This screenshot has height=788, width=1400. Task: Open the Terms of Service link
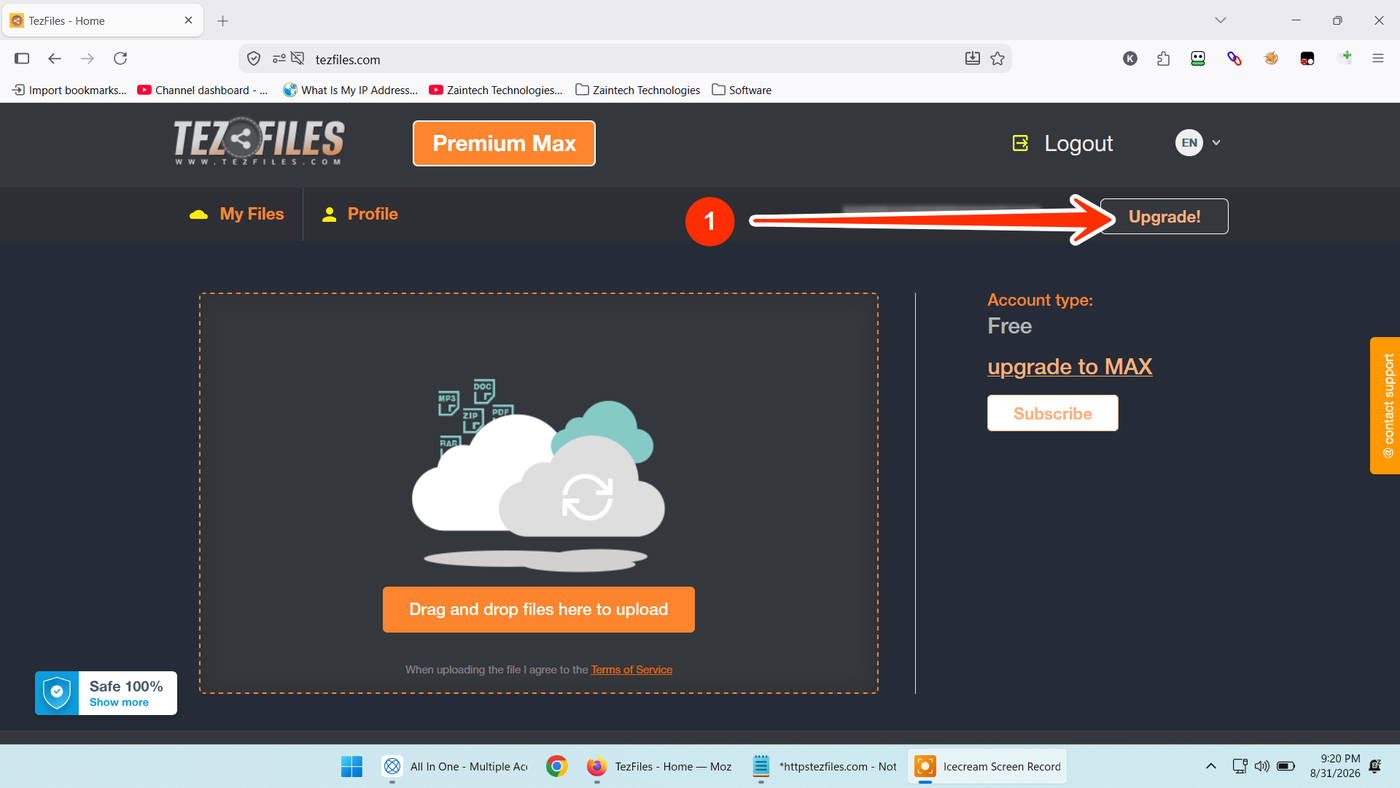[x=632, y=670]
